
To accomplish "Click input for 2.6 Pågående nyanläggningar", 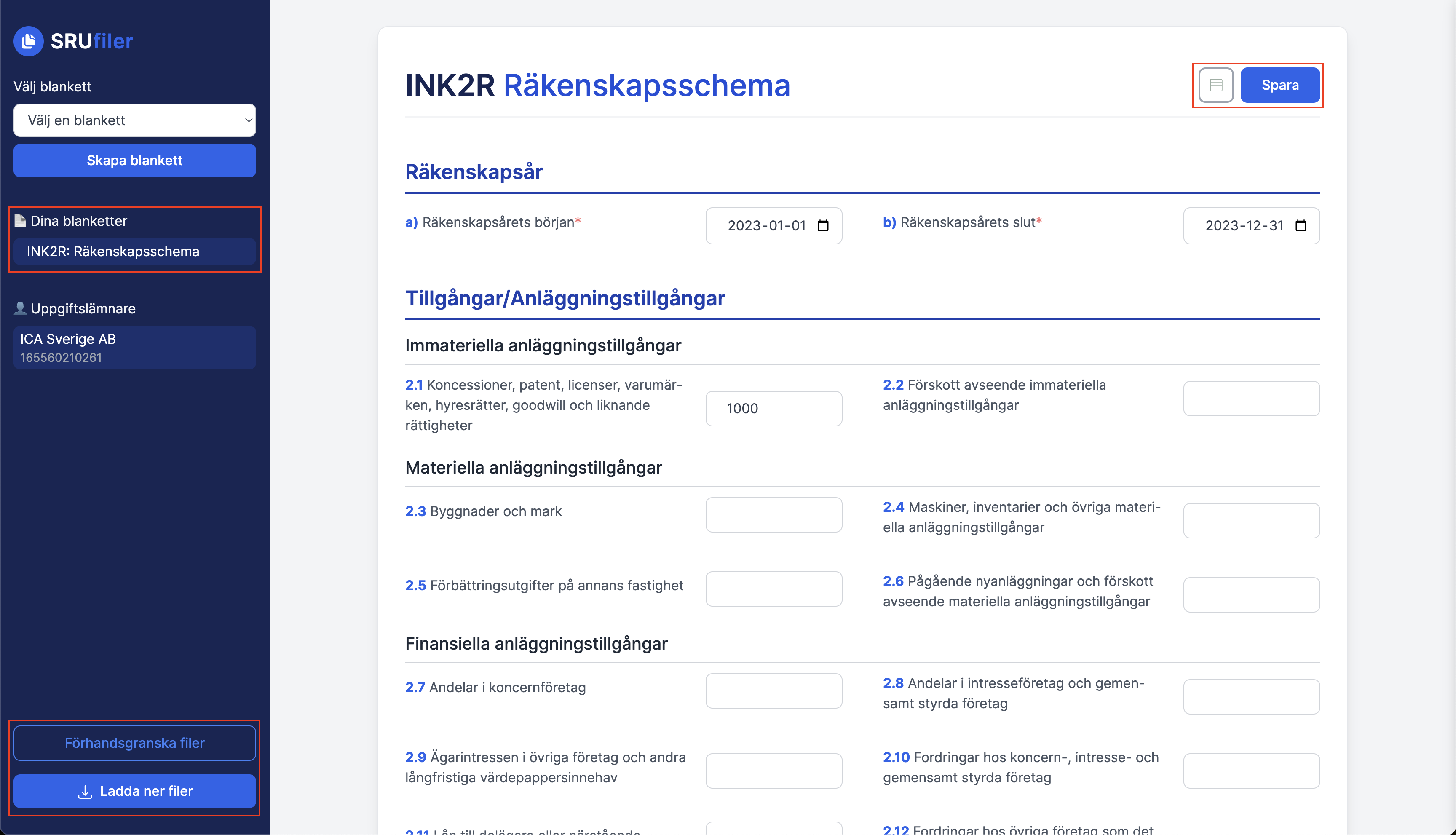I will [x=1251, y=595].
